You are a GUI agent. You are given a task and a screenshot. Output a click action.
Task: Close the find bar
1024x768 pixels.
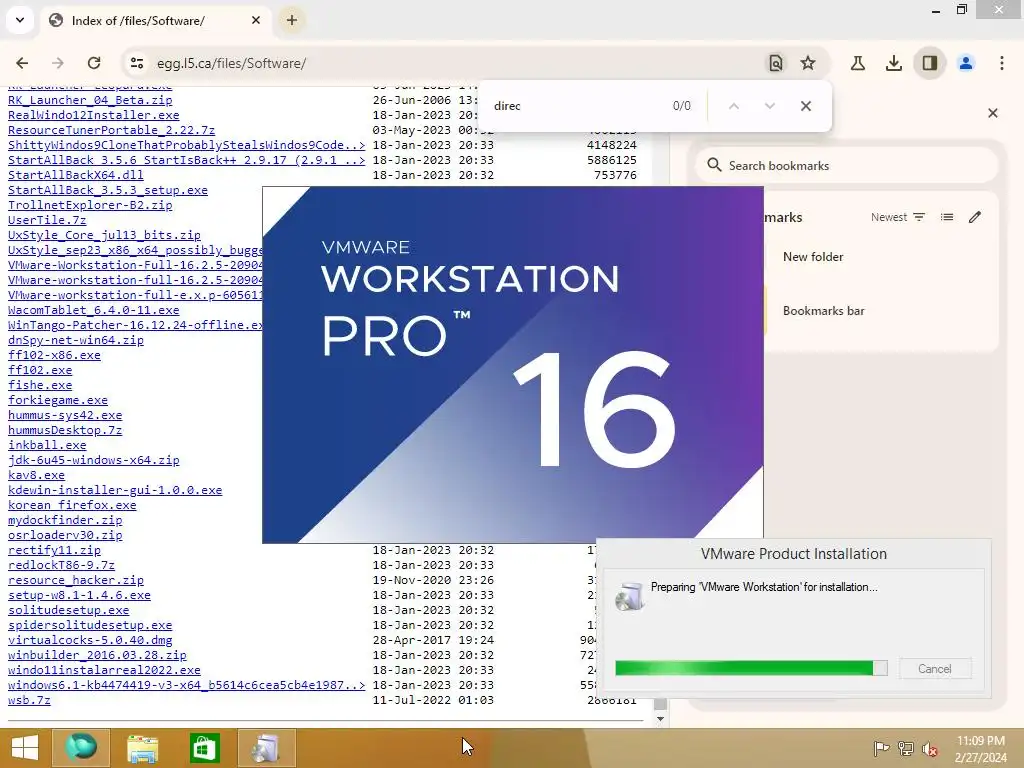pos(806,106)
